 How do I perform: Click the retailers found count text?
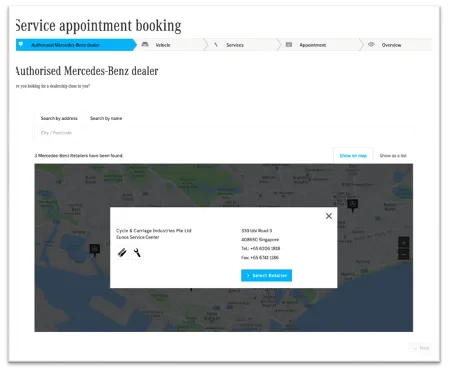coord(79,156)
